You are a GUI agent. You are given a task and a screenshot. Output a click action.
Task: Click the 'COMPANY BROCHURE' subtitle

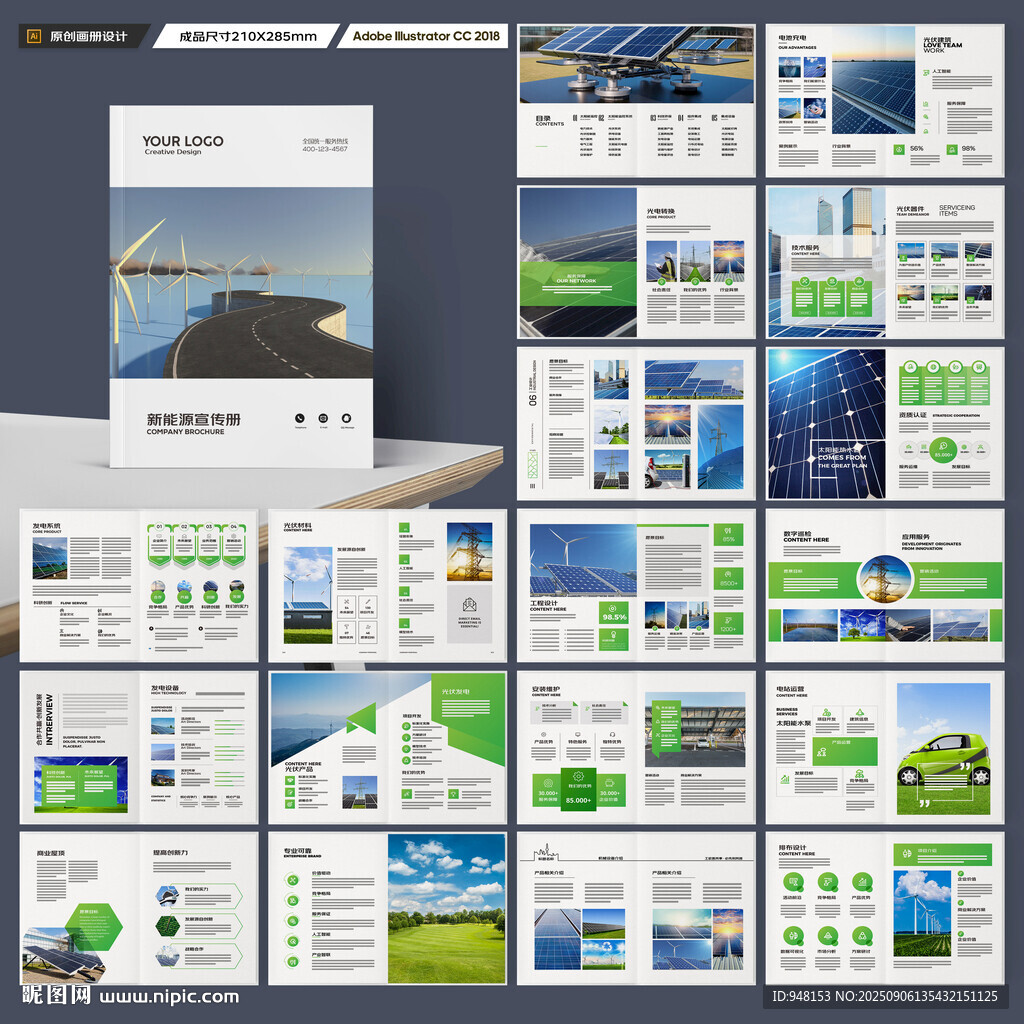click(185, 432)
